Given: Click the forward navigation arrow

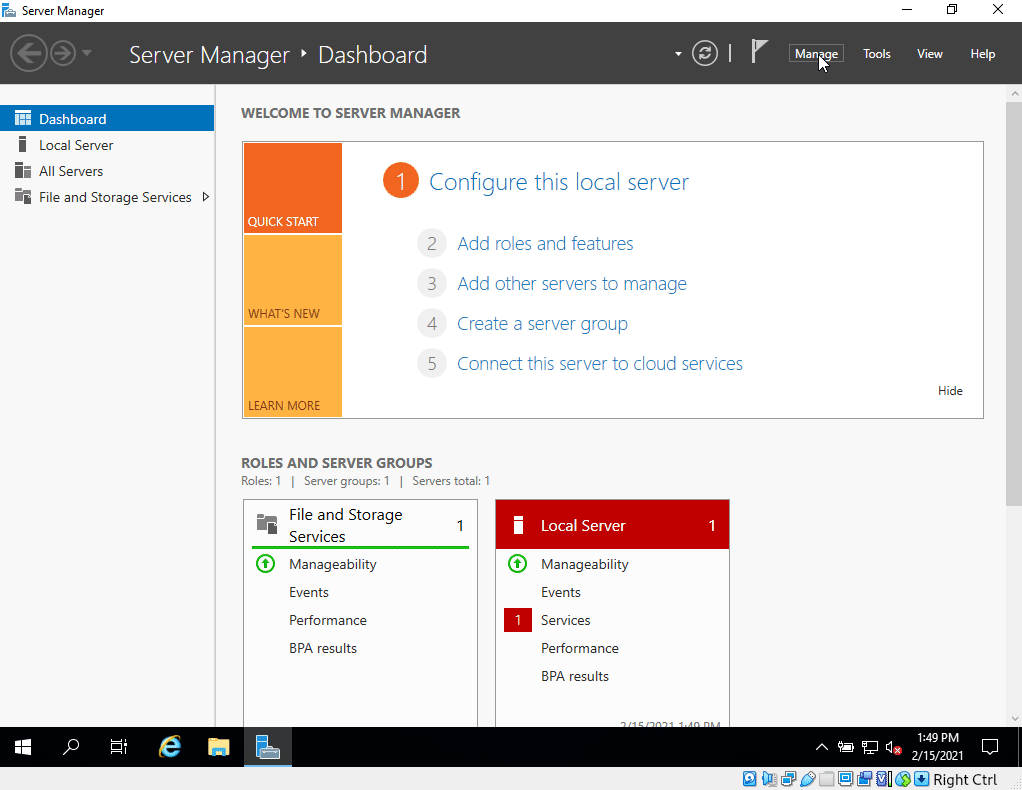Looking at the screenshot, I should tap(62, 53).
